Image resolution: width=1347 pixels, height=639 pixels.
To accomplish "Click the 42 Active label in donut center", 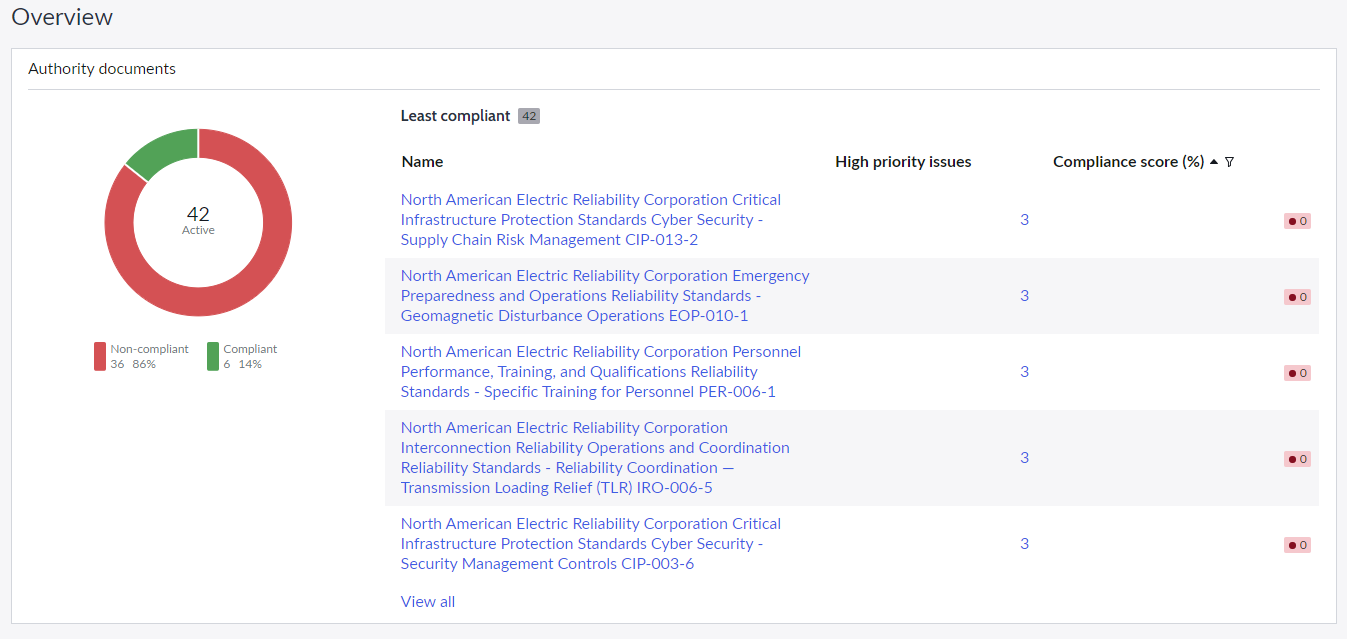I will tap(198, 220).
